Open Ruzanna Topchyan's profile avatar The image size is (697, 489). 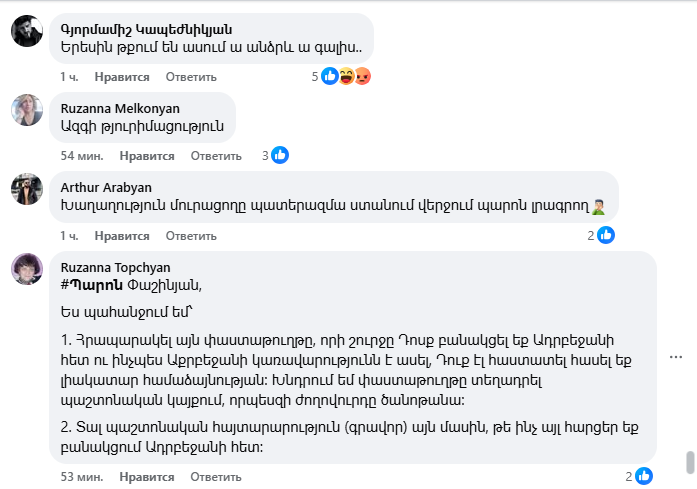pyautogui.click(x=26, y=270)
